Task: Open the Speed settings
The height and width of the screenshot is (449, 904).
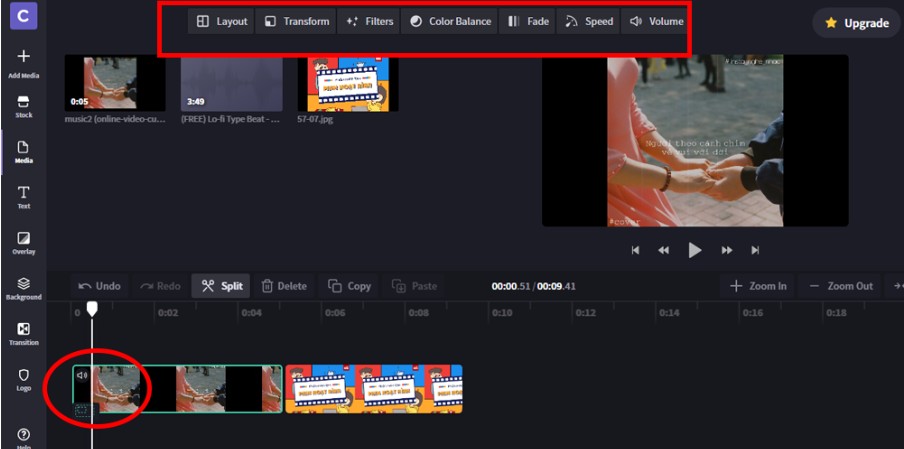Action: [588, 21]
